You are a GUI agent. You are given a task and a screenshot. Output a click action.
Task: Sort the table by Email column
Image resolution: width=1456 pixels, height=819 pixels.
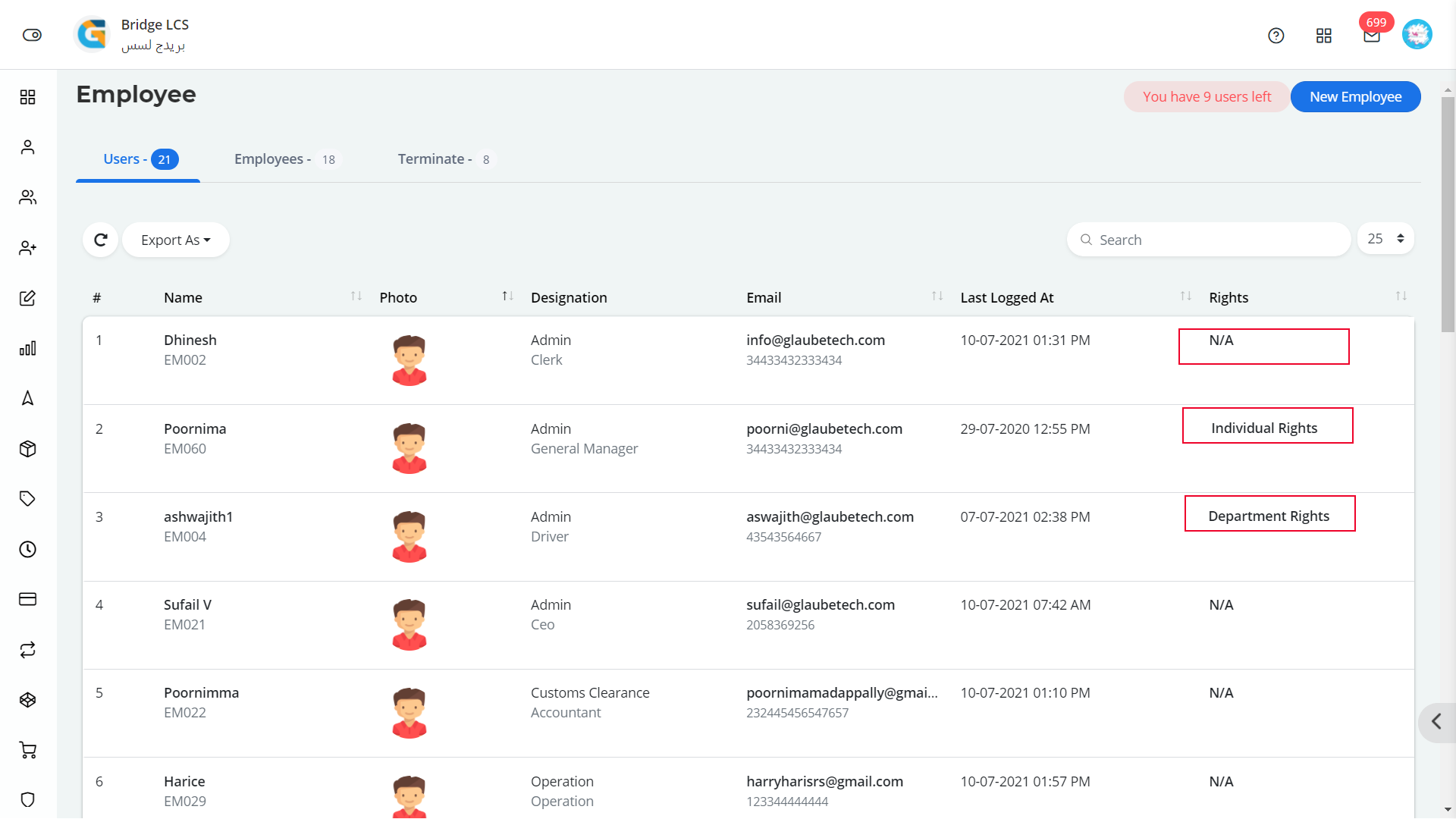937,297
